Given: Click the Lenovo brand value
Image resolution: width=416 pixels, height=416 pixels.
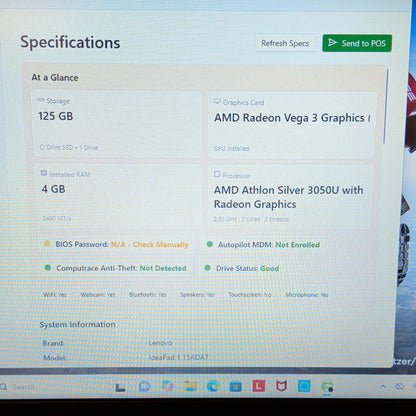Looking at the screenshot, I should (160, 343).
